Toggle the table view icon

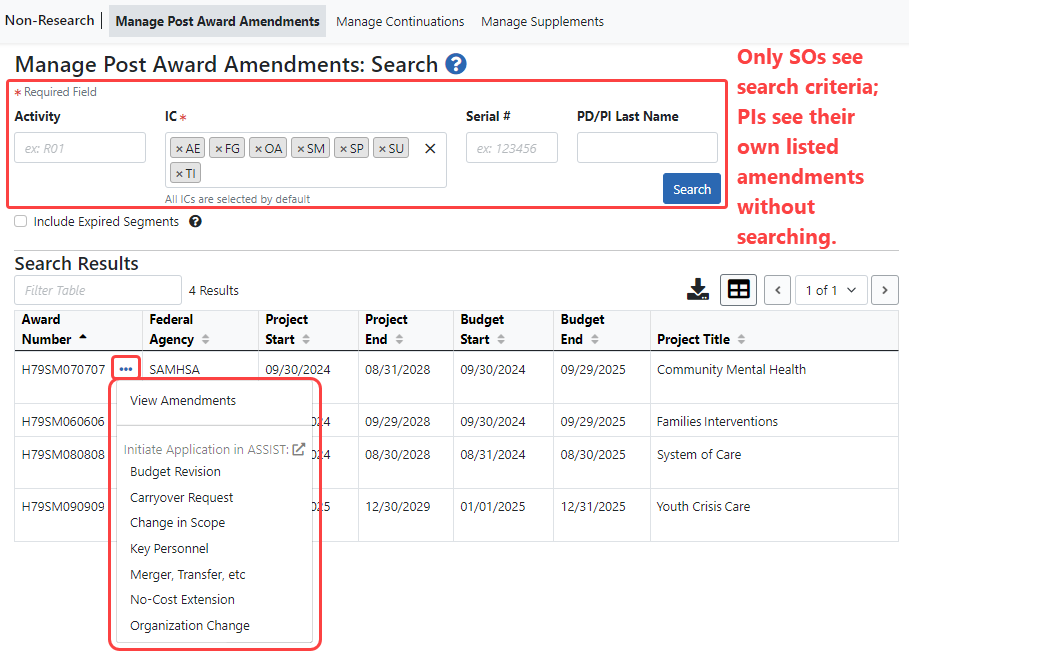click(x=738, y=289)
